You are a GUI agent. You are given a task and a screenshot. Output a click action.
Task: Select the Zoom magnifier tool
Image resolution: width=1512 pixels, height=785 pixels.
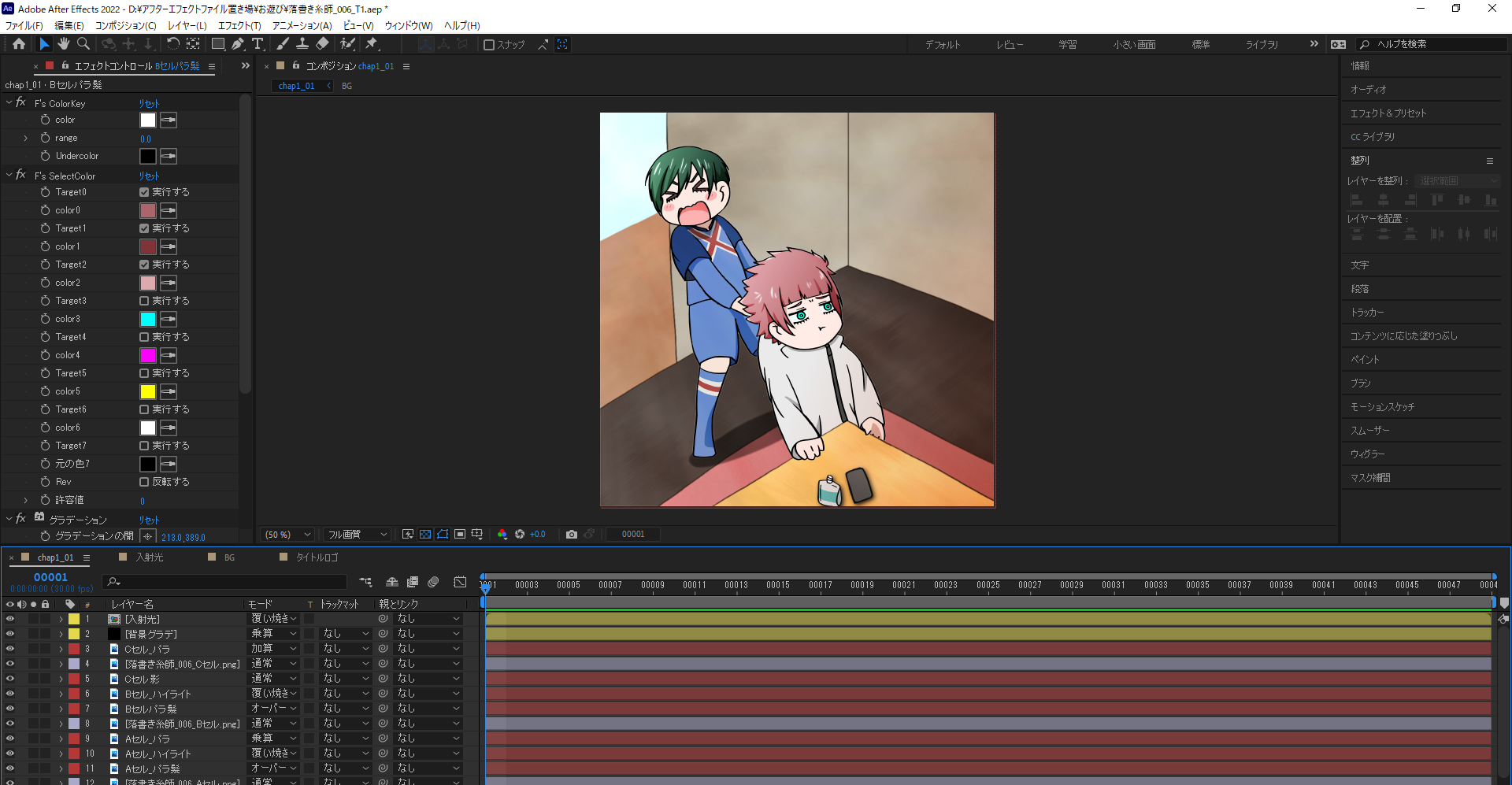[83, 44]
